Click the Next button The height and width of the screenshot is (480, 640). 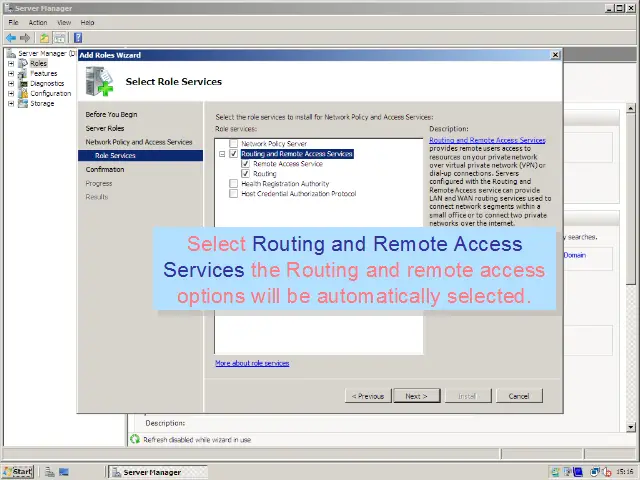tap(417, 396)
